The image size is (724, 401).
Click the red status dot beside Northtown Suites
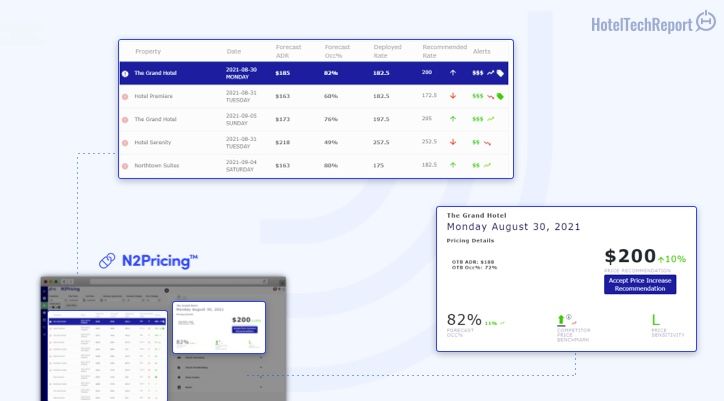(125, 166)
